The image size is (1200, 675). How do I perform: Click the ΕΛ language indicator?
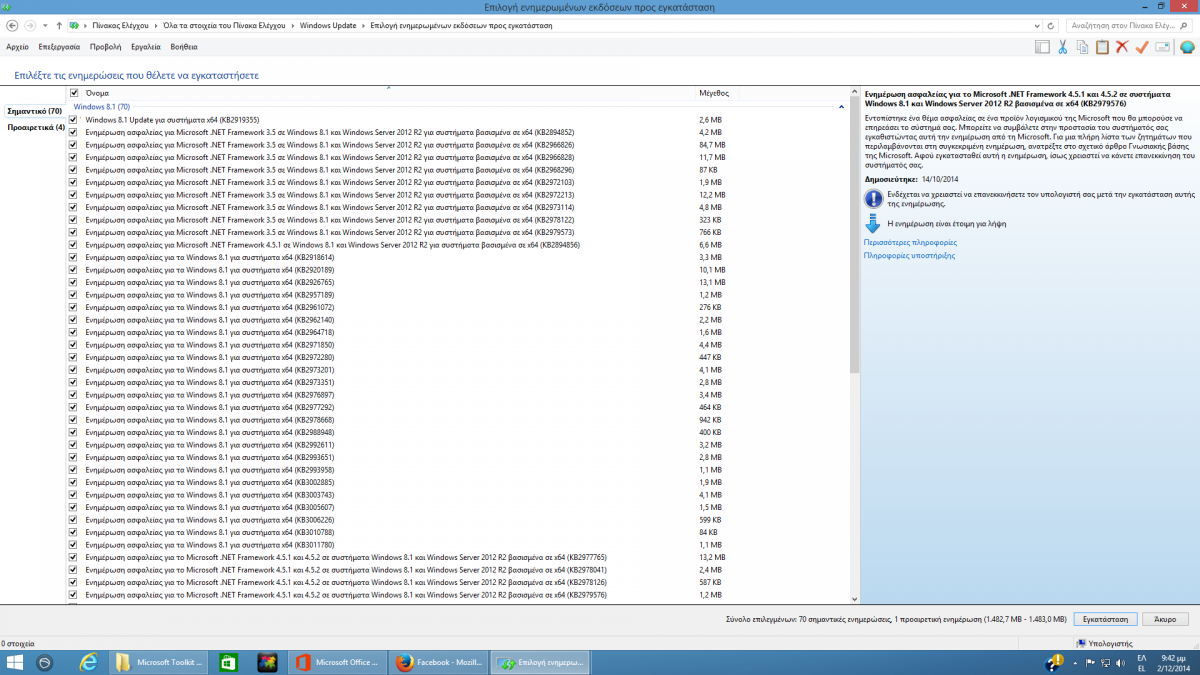[x=1141, y=657]
